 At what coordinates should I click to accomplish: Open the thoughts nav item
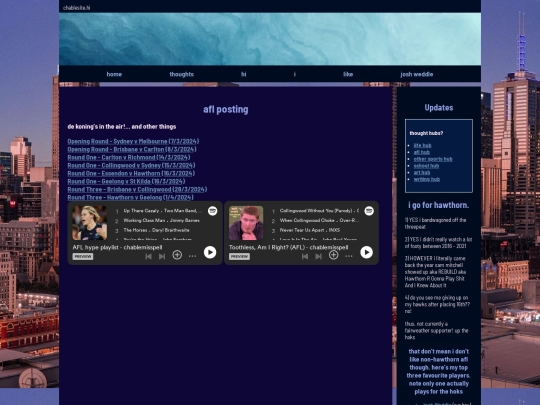(x=181, y=74)
